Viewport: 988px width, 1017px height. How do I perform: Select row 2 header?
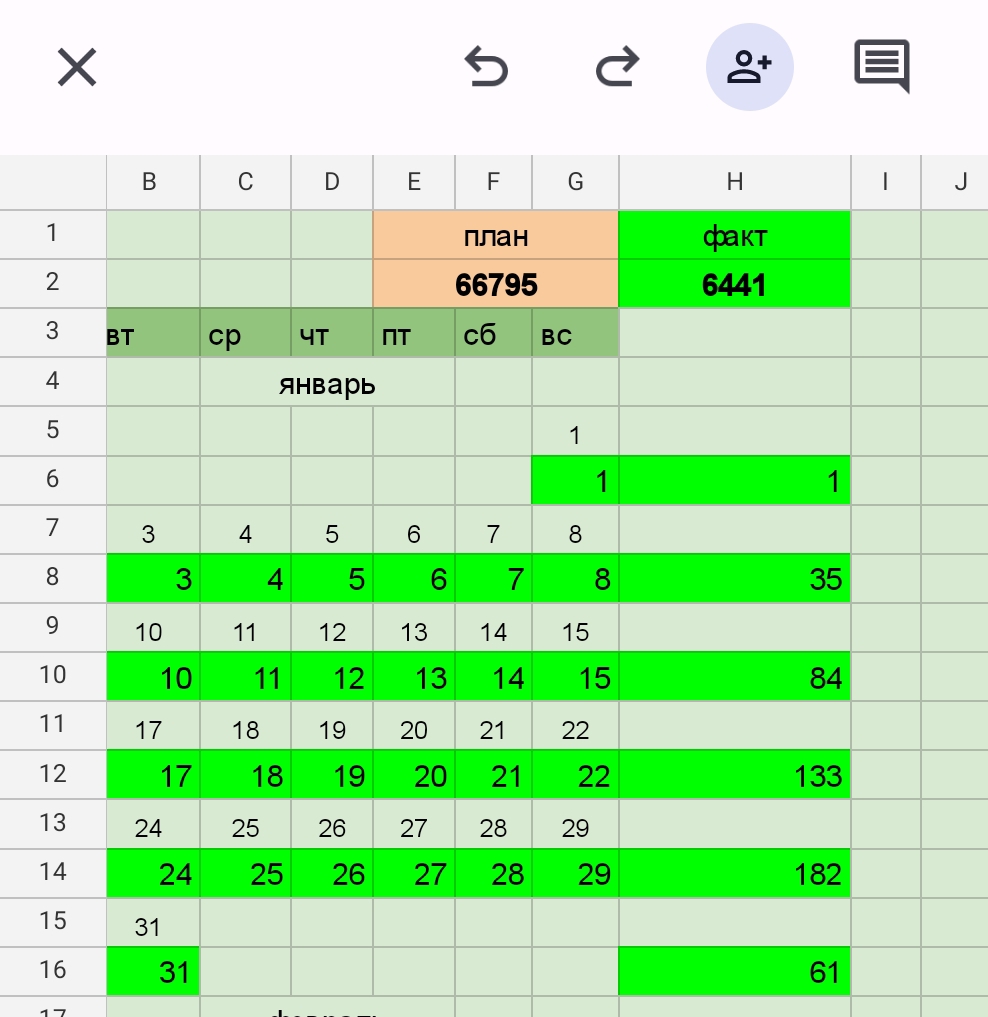[53, 282]
